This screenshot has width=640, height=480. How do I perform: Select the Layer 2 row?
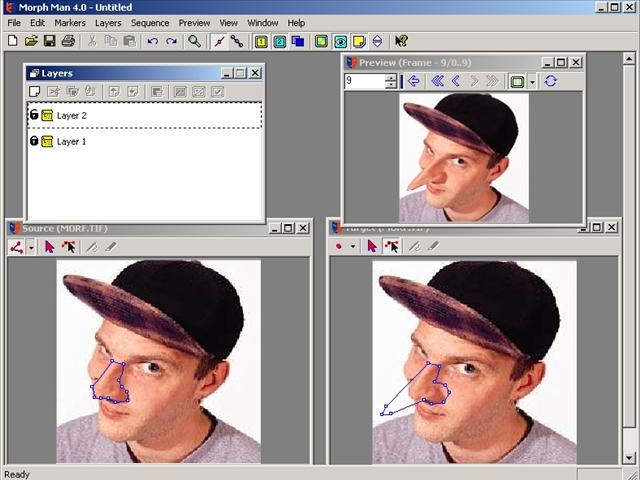click(x=144, y=116)
